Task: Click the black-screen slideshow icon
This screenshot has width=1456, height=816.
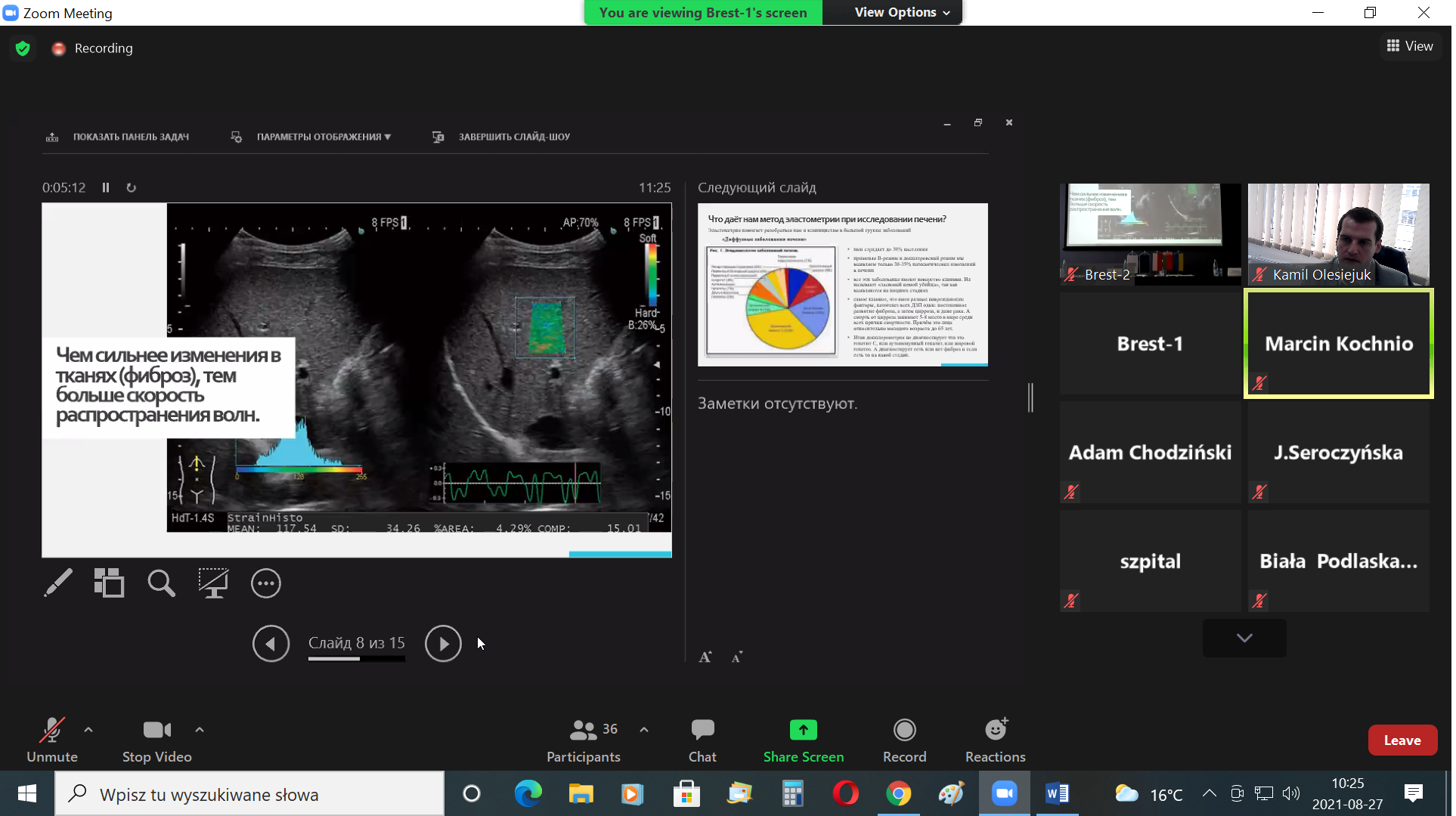Action: (x=213, y=583)
